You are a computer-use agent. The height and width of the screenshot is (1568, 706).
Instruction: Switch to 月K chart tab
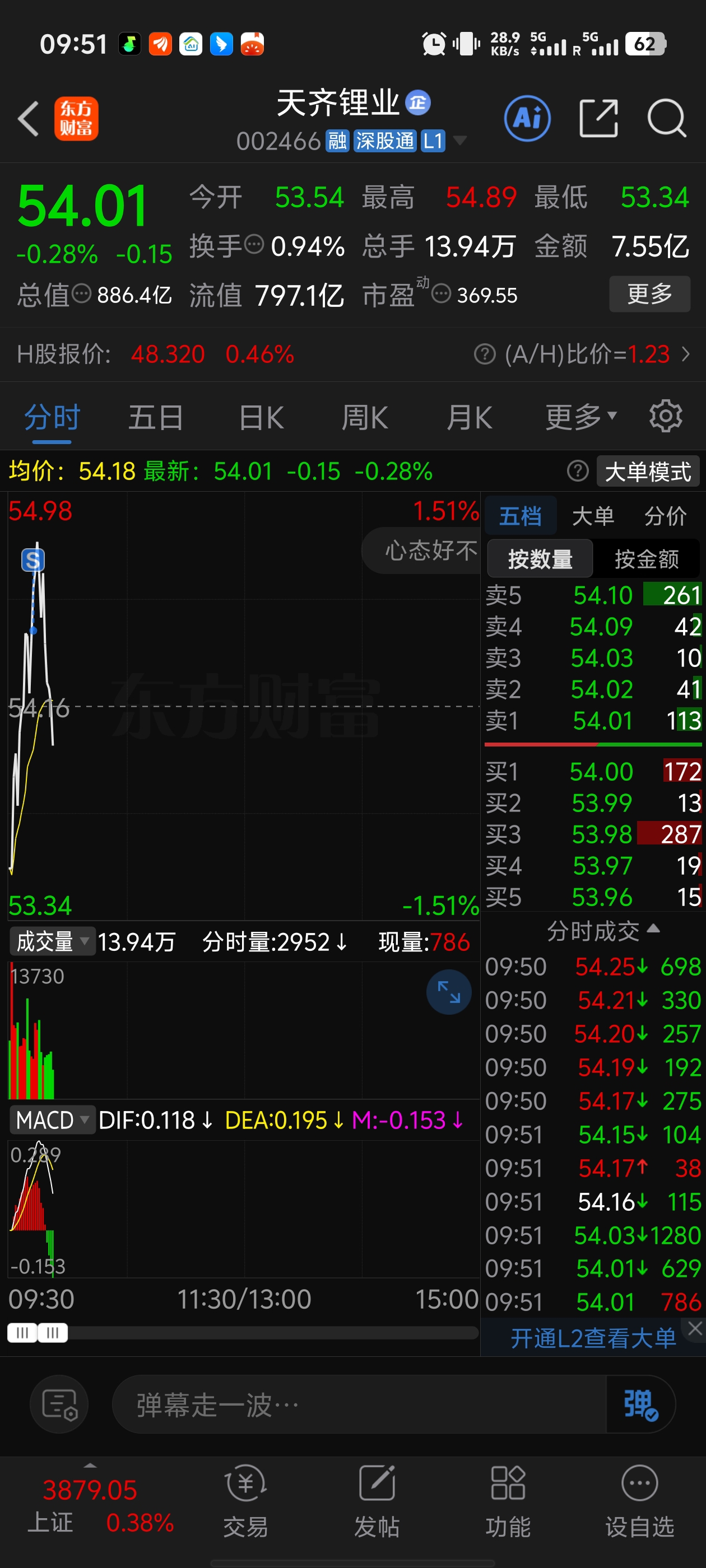click(469, 418)
